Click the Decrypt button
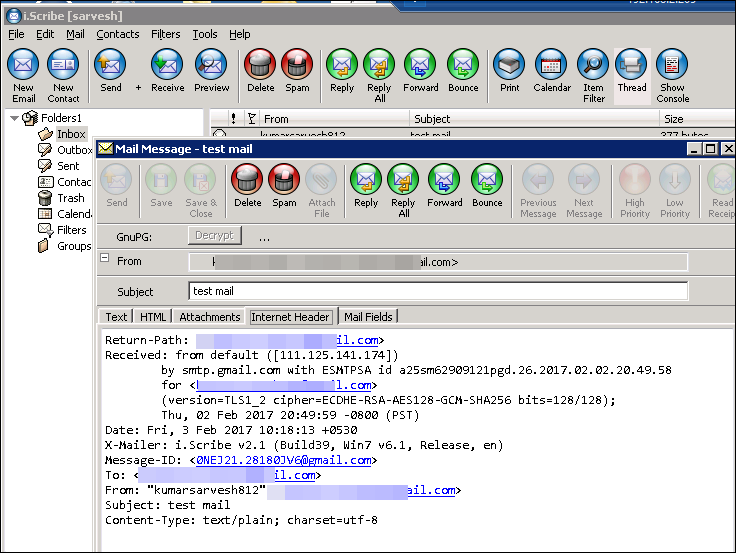The width and height of the screenshot is (736, 553). click(x=215, y=235)
